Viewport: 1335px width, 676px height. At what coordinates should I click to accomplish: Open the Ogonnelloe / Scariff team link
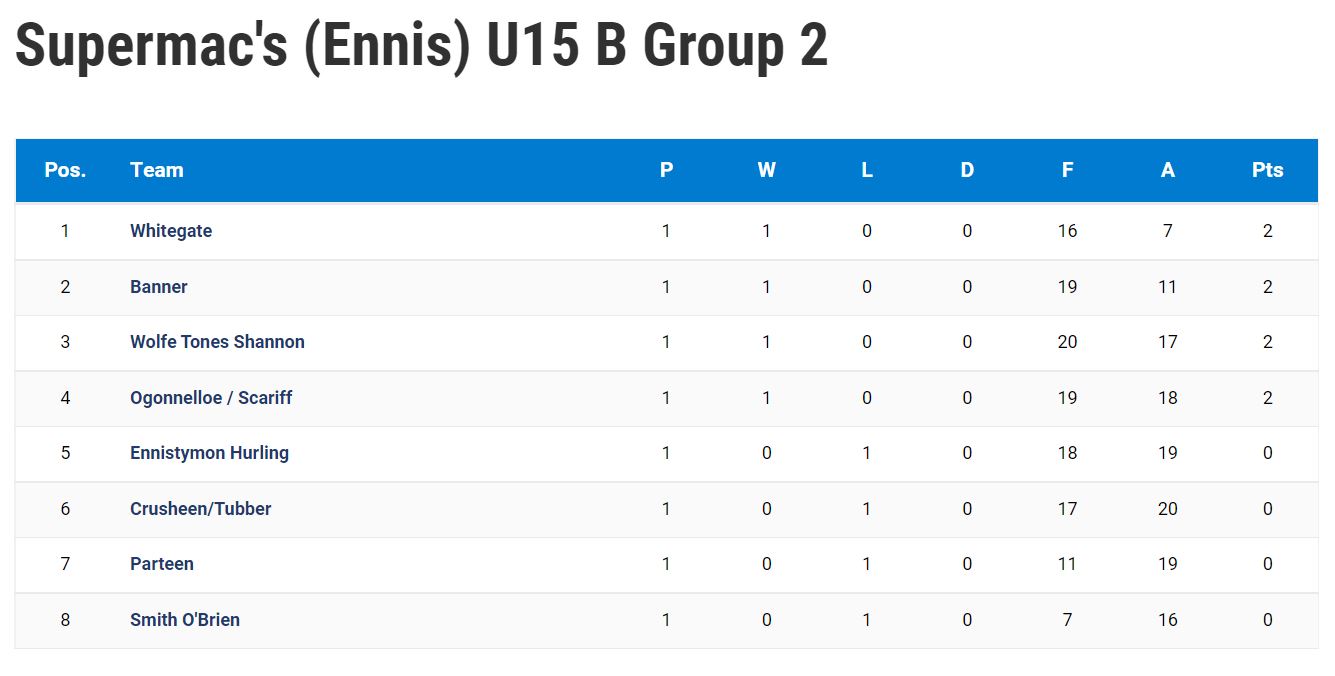pos(211,398)
